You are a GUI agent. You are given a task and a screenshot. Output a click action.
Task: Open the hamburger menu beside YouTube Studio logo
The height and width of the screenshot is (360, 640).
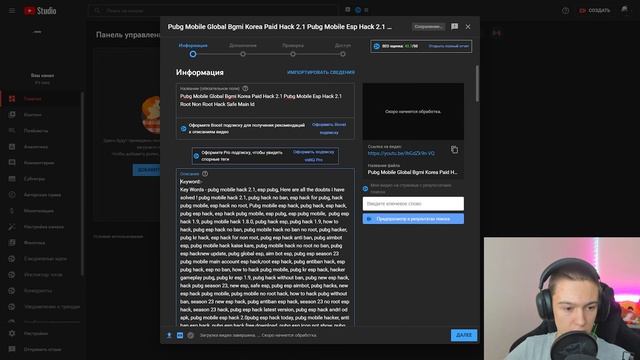click(12, 11)
